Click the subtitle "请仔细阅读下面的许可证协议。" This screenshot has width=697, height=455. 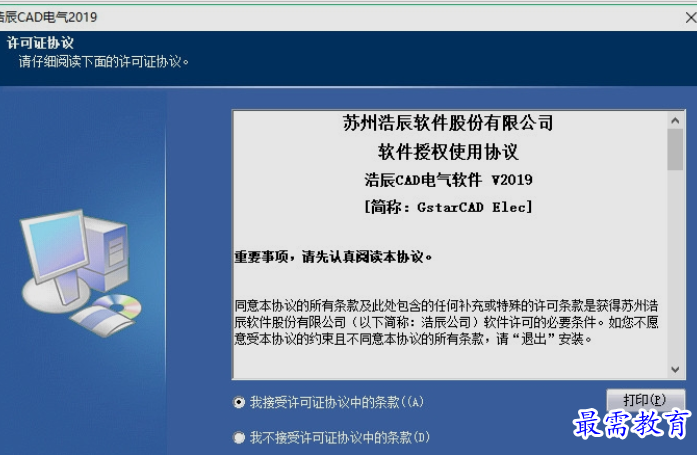pyautogui.click(x=104, y=61)
